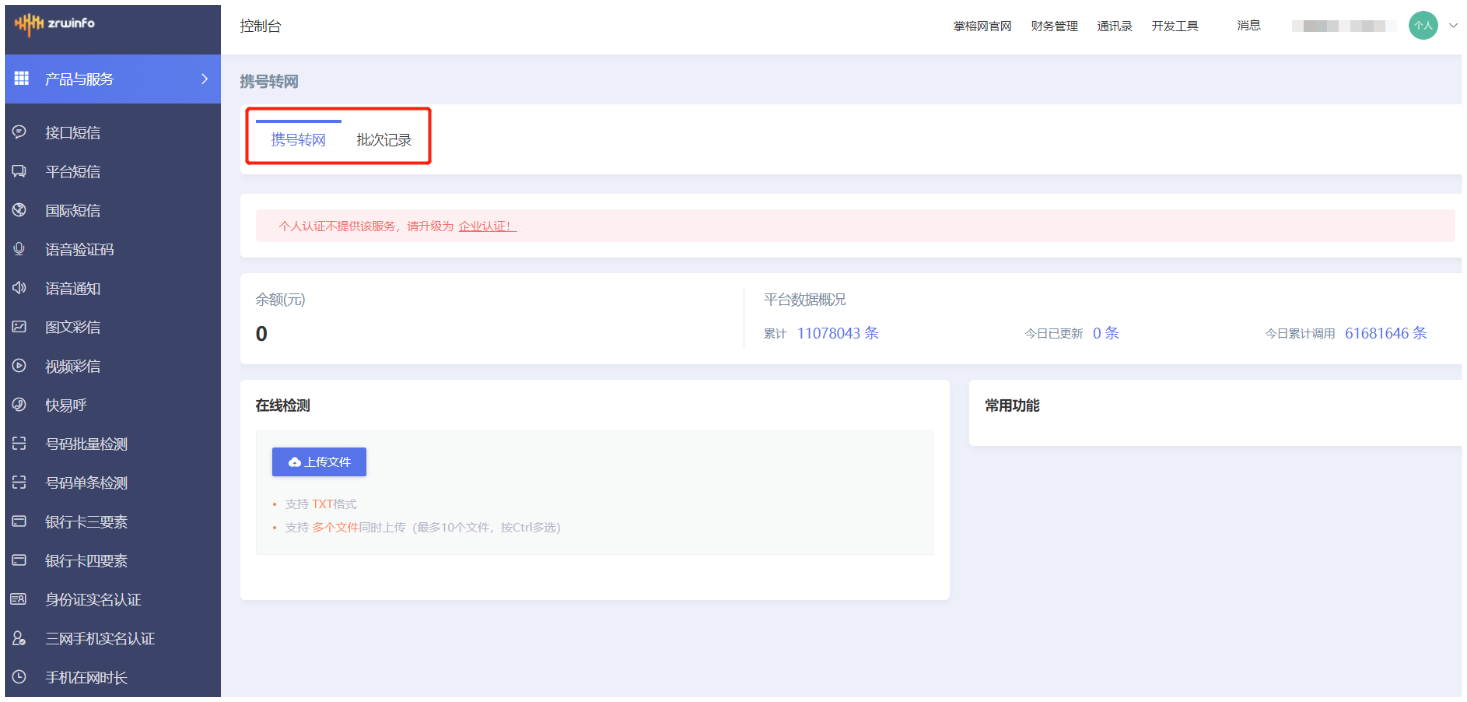Open 开发工具 in the header
The image size is (1467, 702).
pos(1175,26)
